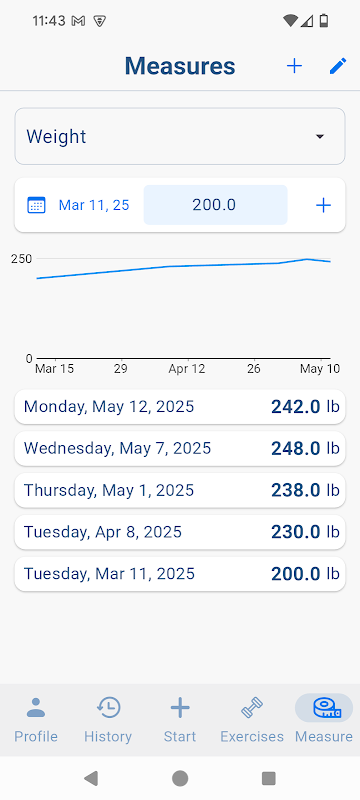Select the Measure tape icon

pos(324,708)
